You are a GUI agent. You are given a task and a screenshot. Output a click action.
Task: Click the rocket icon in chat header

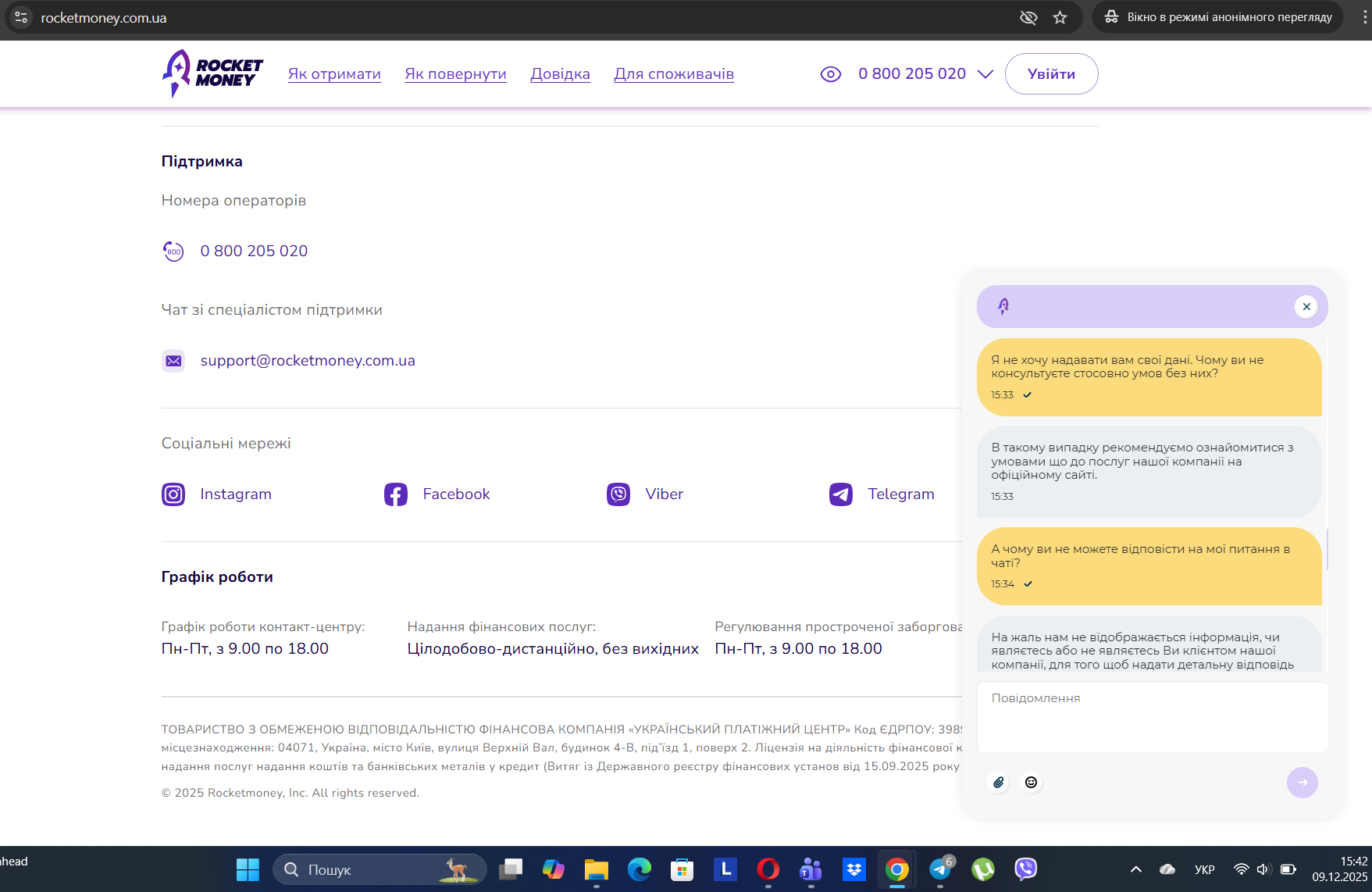(x=1003, y=306)
